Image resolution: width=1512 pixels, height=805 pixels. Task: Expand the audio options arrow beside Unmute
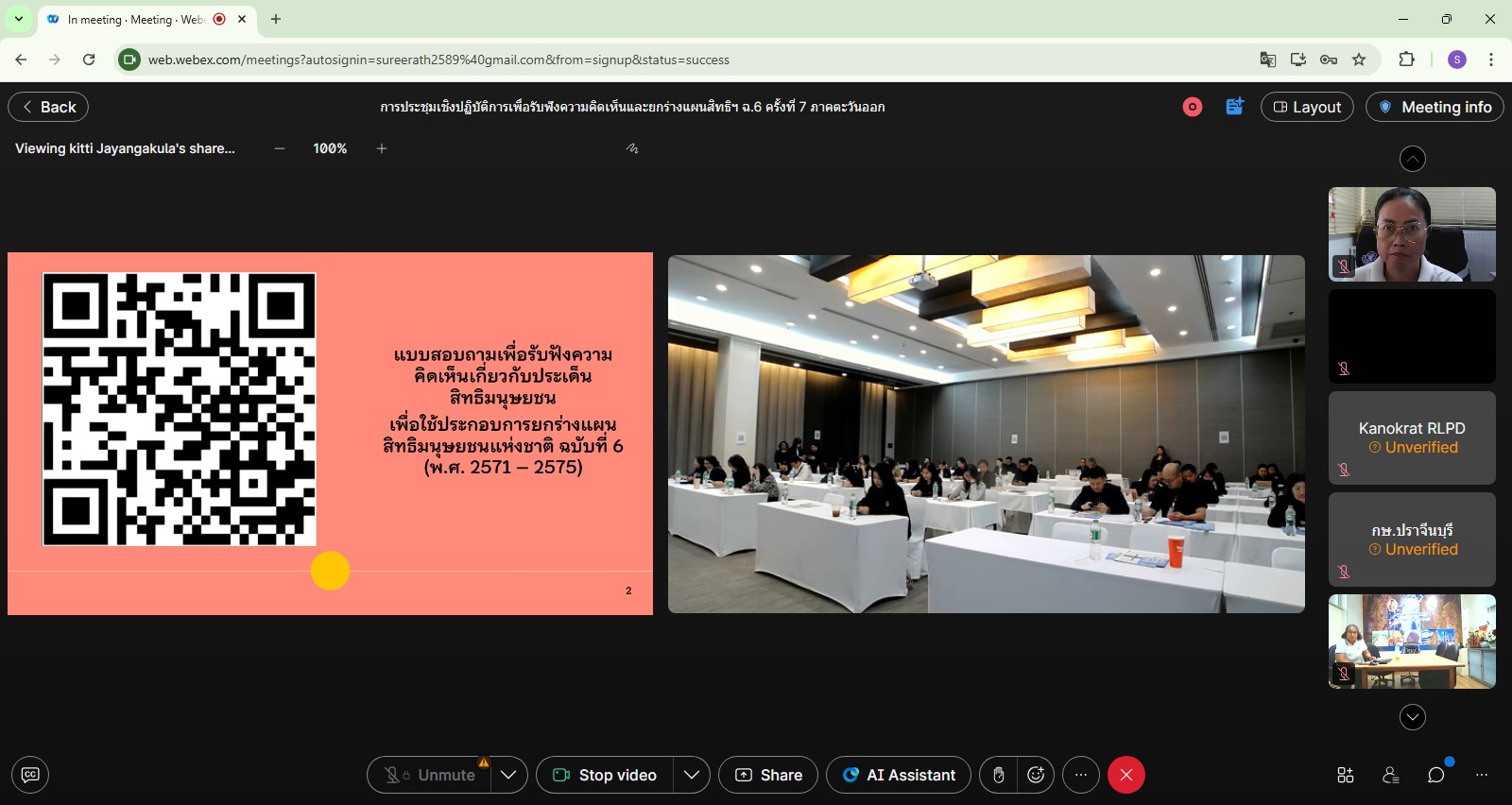tap(508, 775)
